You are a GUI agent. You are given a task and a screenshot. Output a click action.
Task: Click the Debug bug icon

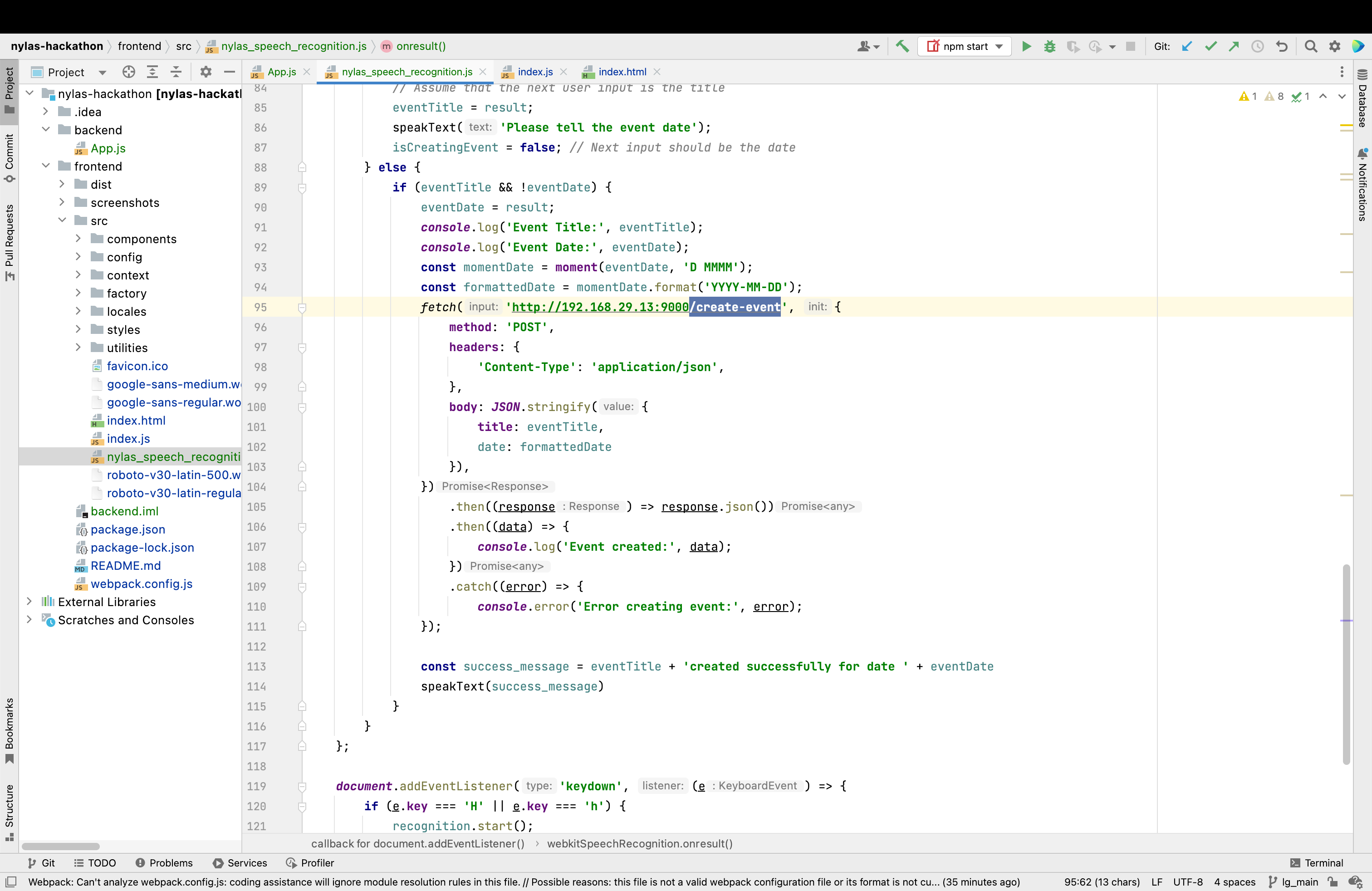[x=1050, y=46]
